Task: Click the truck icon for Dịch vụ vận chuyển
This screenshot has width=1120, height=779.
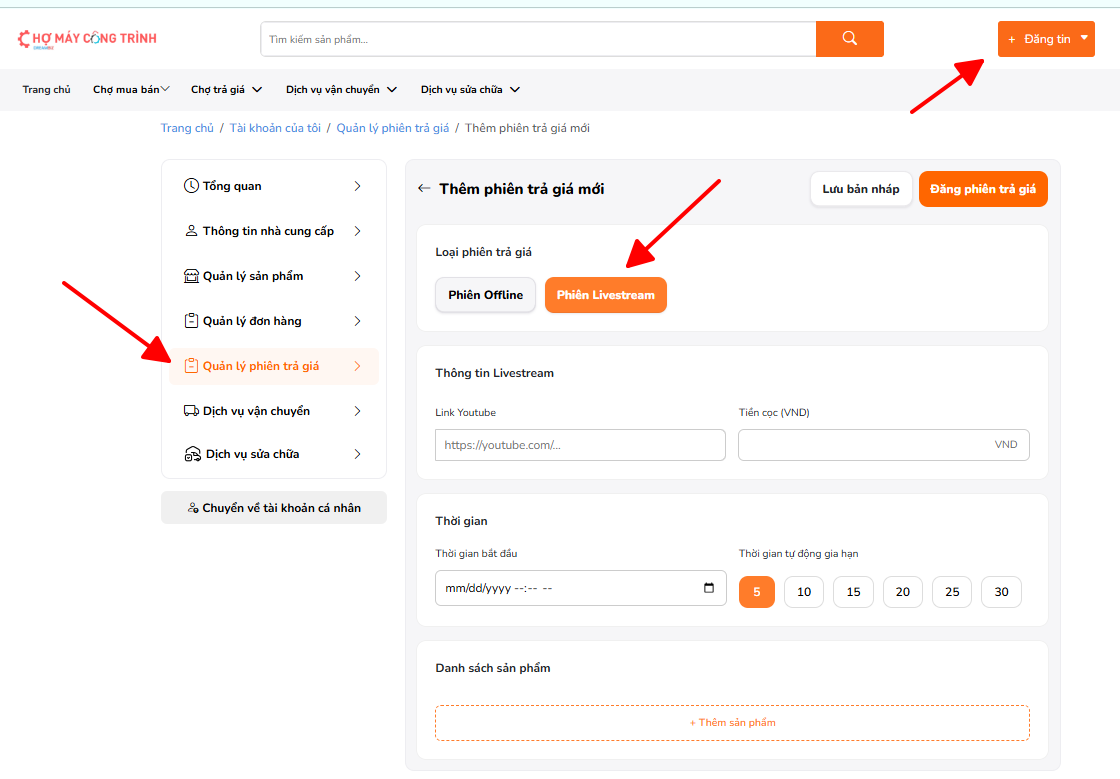Action: 192,411
